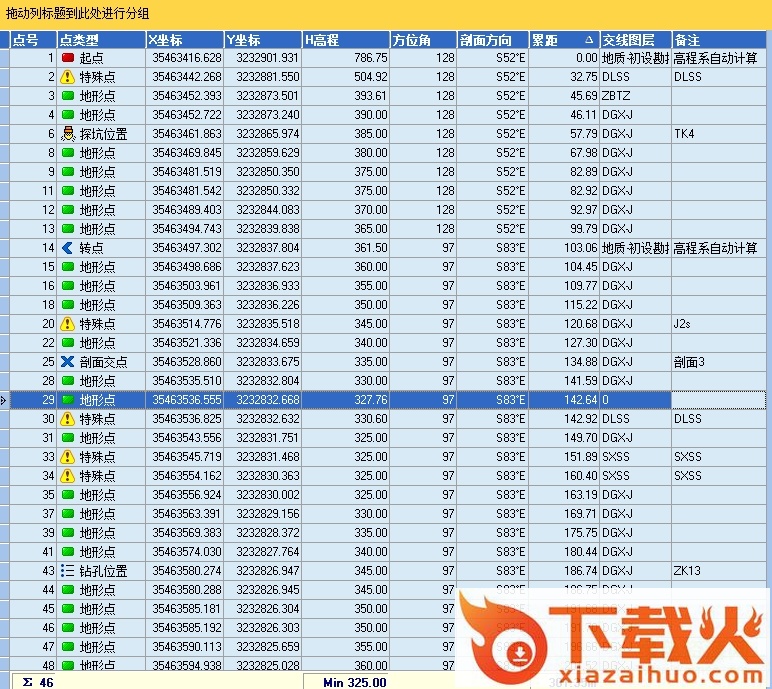Click the 备注 column header
Viewport: 772px width, 689px height.
pyautogui.click(x=718, y=39)
